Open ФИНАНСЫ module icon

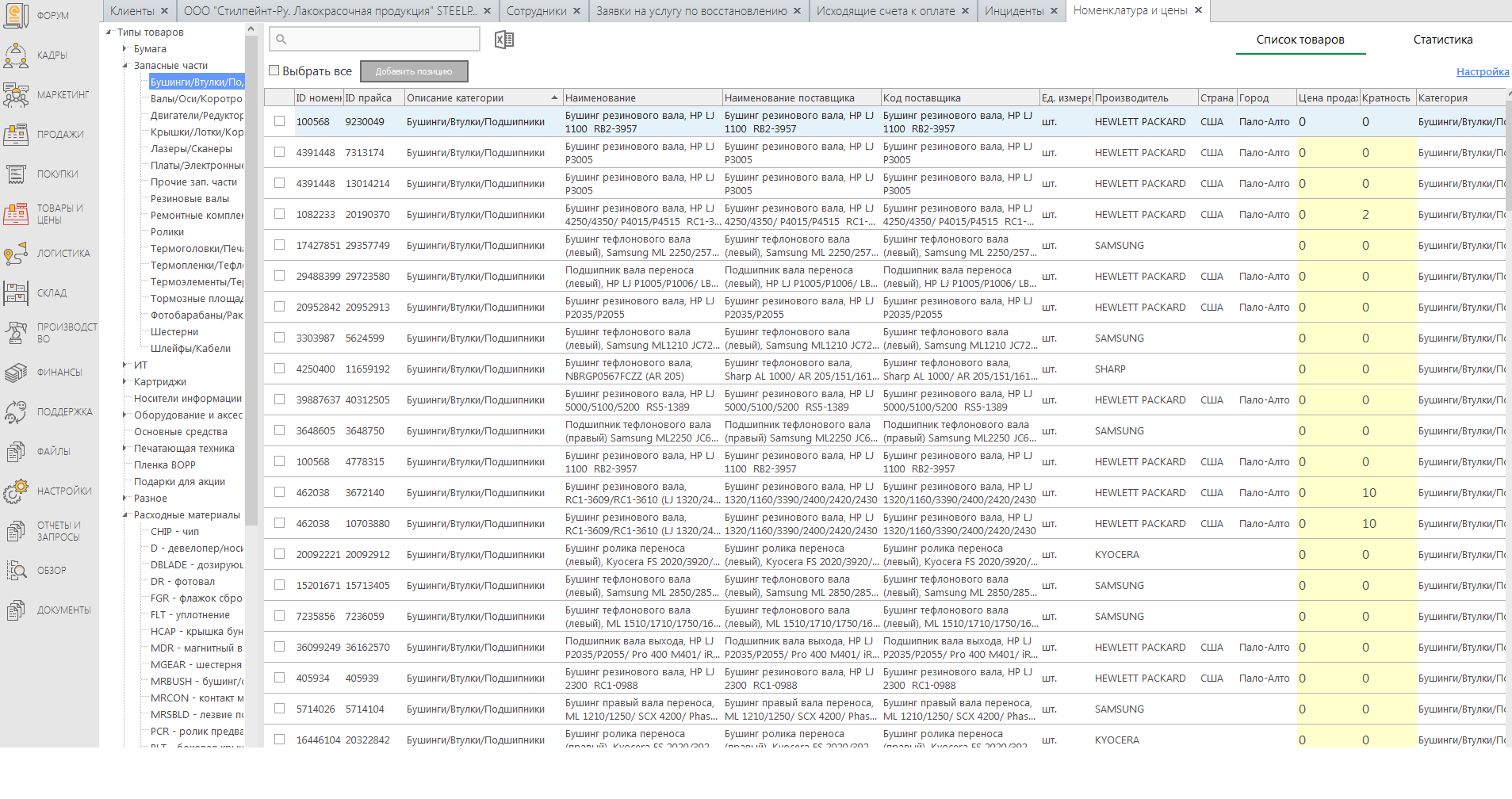coord(17,373)
